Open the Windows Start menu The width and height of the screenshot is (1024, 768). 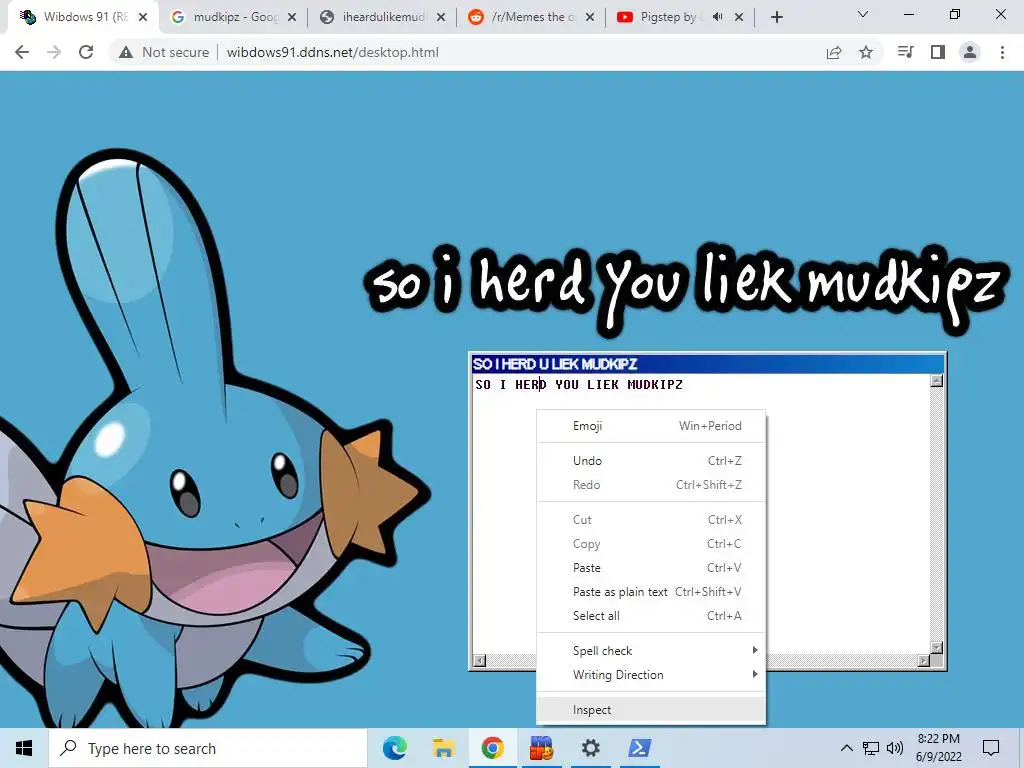[x=24, y=748]
